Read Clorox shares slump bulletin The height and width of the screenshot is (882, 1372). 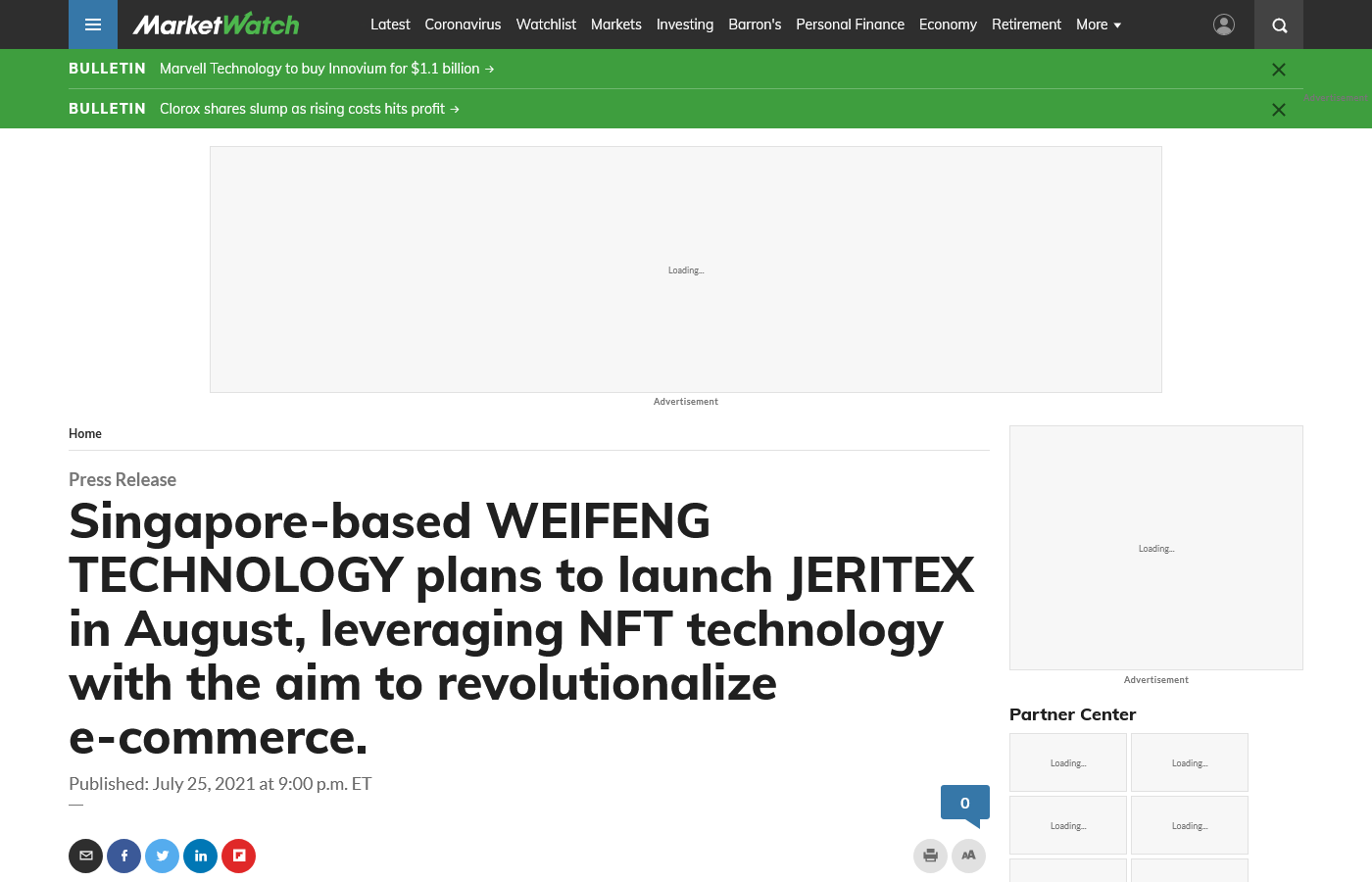coord(309,109)
